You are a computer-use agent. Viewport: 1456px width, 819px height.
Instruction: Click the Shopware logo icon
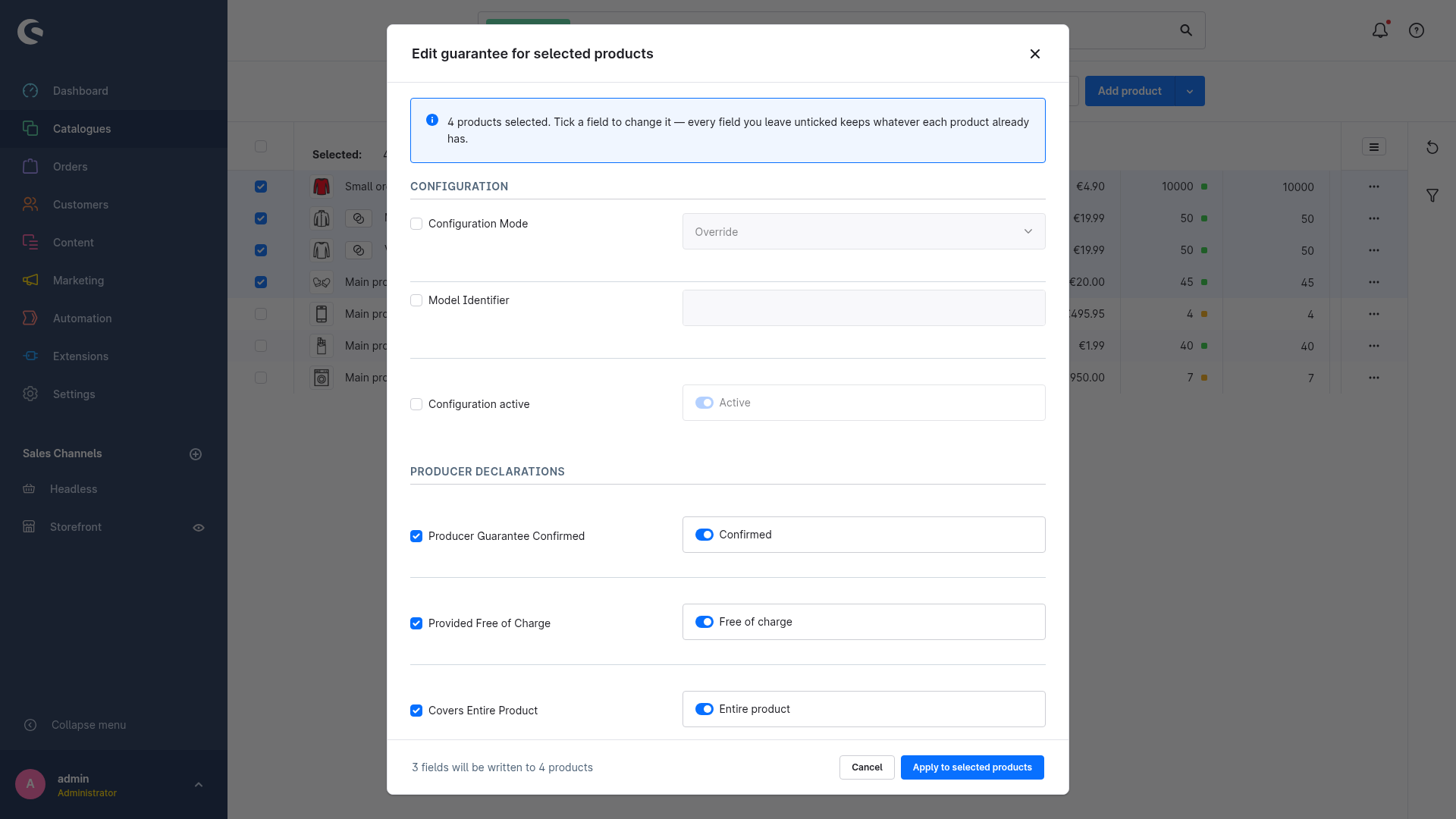tap(30, 31)
